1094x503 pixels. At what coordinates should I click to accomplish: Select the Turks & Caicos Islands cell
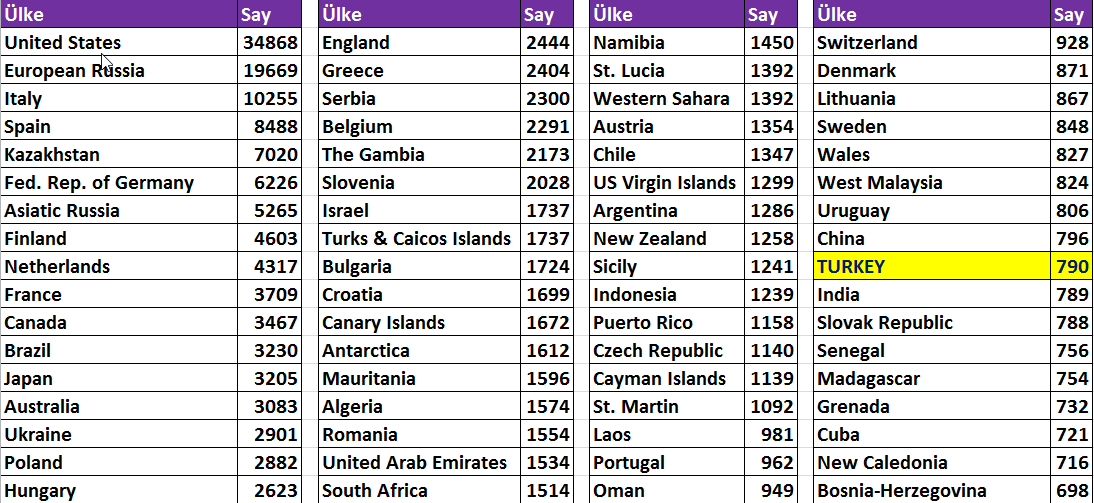coord(419,238)
